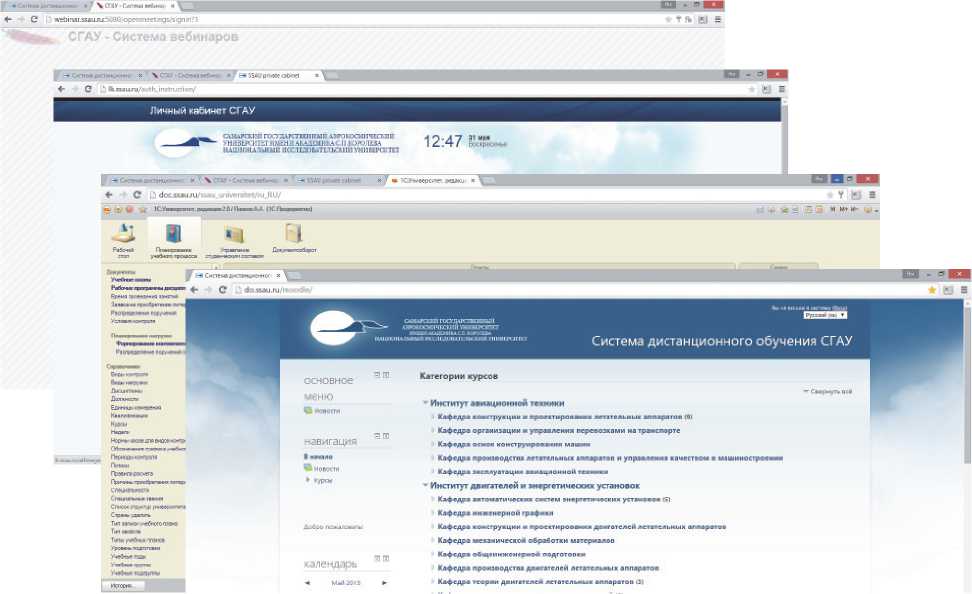
Task: Reload the webinar.ssau.ru window page
Action: point(34,19)
